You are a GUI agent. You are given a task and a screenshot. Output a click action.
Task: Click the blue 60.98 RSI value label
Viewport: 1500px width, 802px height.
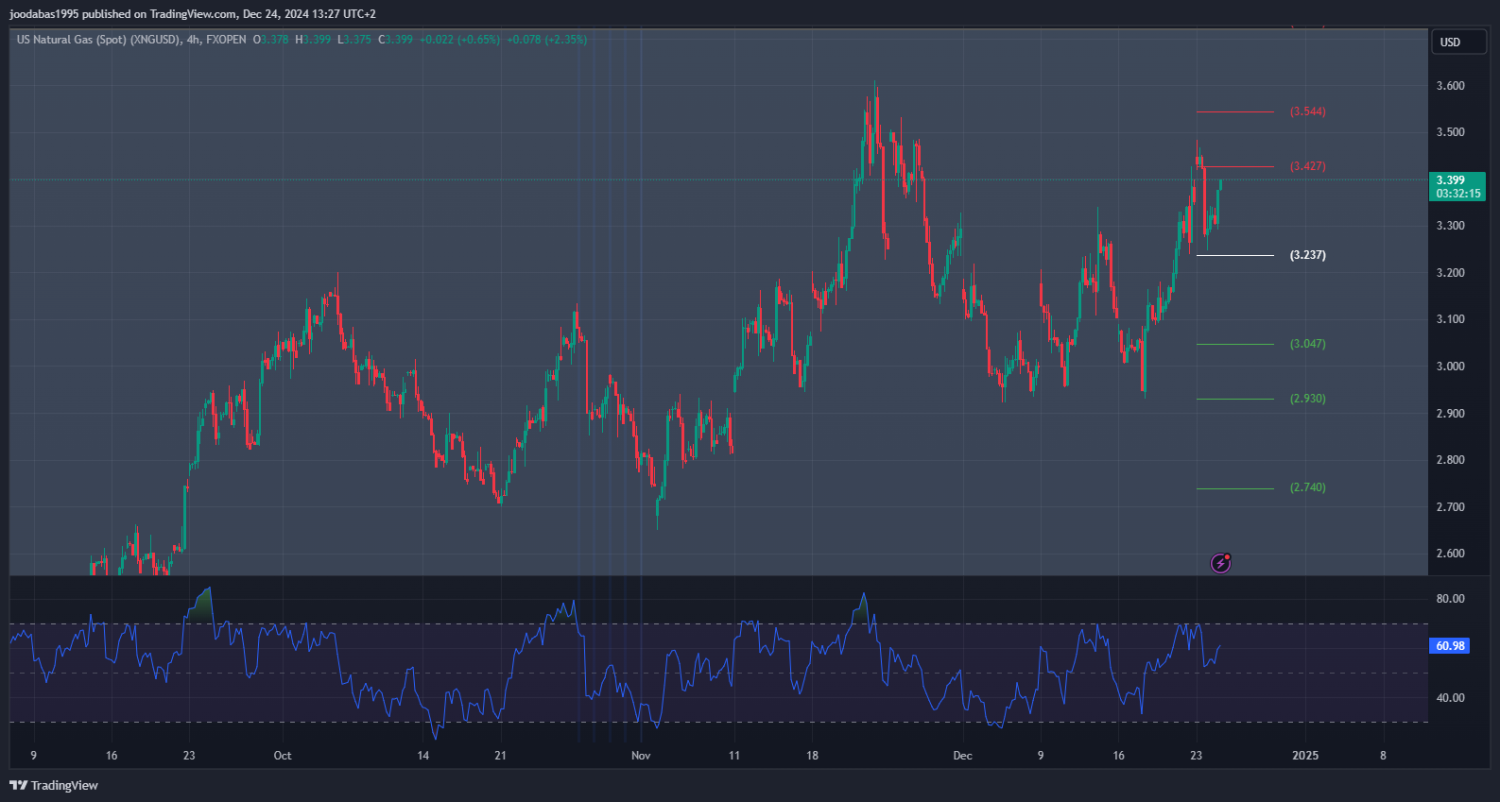(1450, 646)
